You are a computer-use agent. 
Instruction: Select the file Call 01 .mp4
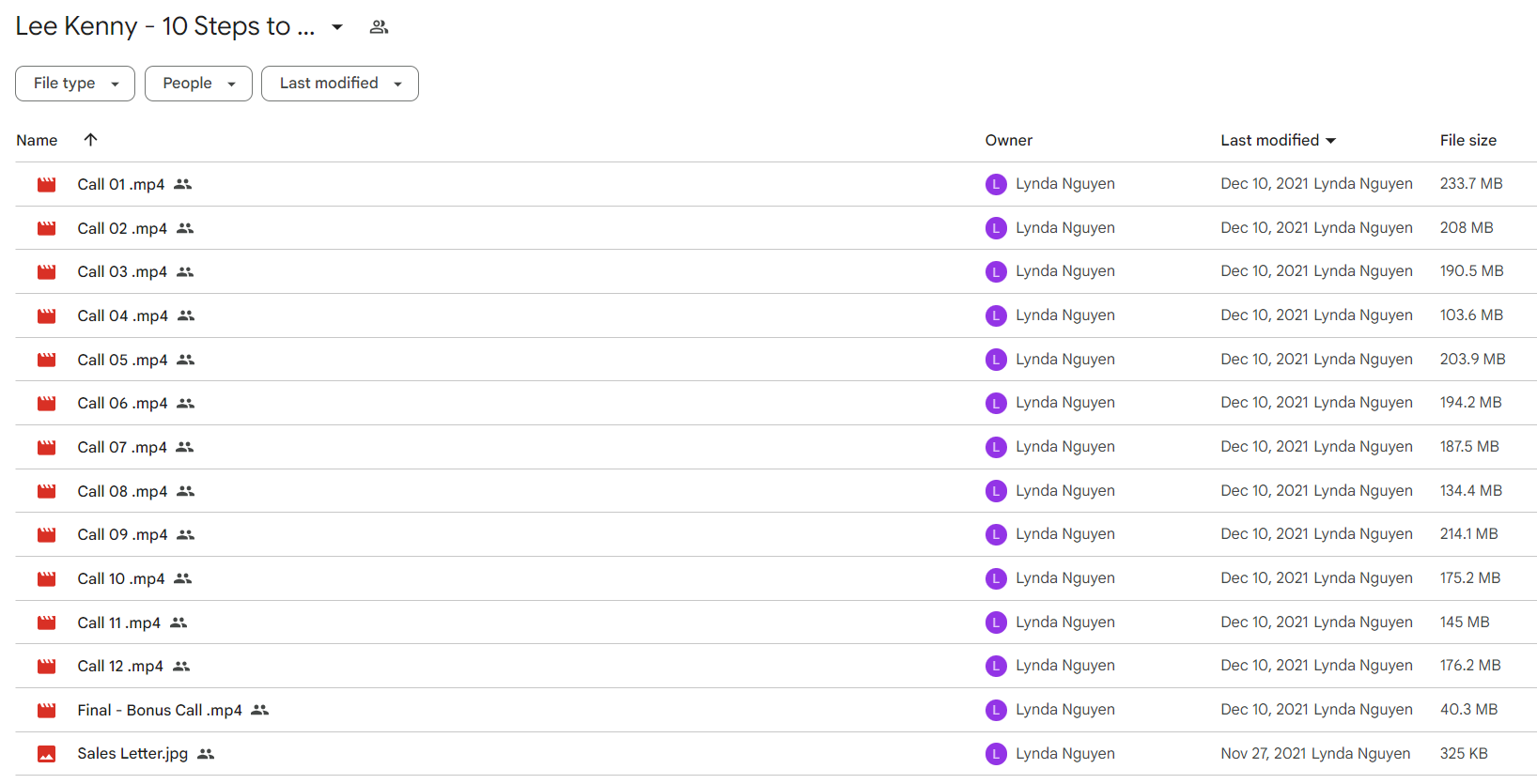click(121, 184)
